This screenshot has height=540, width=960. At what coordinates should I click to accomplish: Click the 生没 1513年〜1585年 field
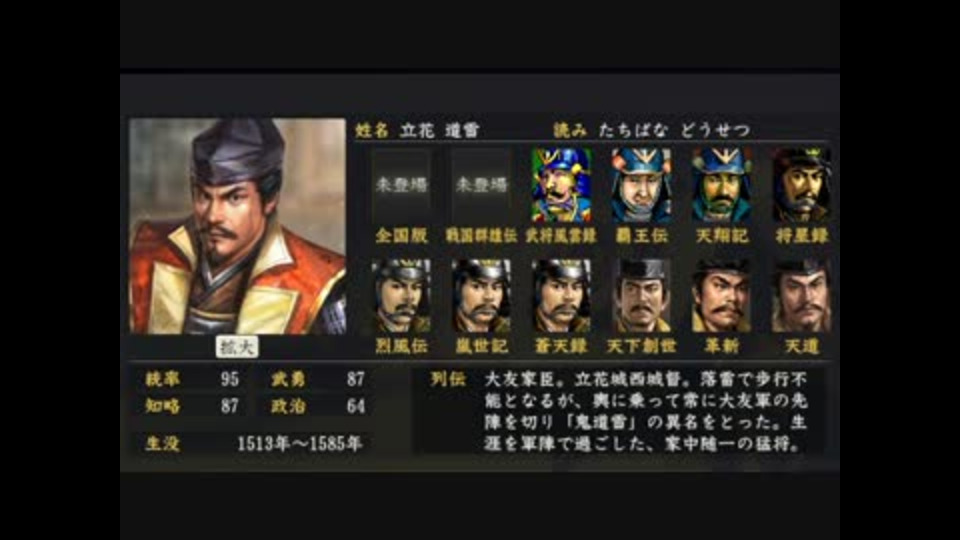pyautogui.click(x=253, y=443)
